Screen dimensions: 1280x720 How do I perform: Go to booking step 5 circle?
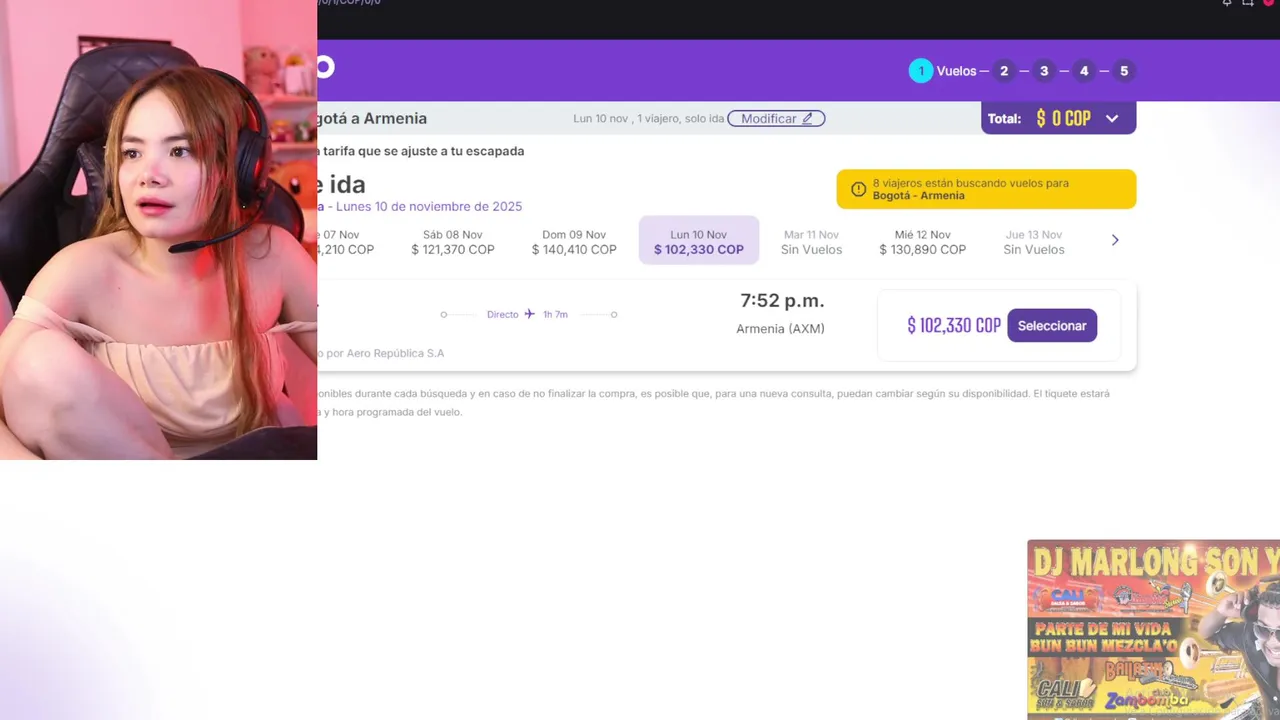1124,71
